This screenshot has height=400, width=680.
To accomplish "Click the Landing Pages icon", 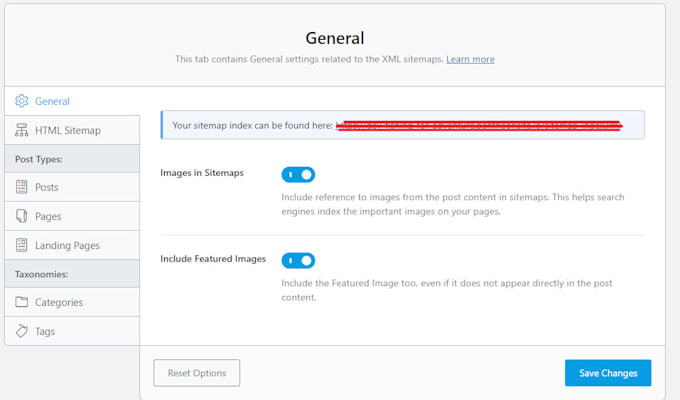I will pos(21,245).
